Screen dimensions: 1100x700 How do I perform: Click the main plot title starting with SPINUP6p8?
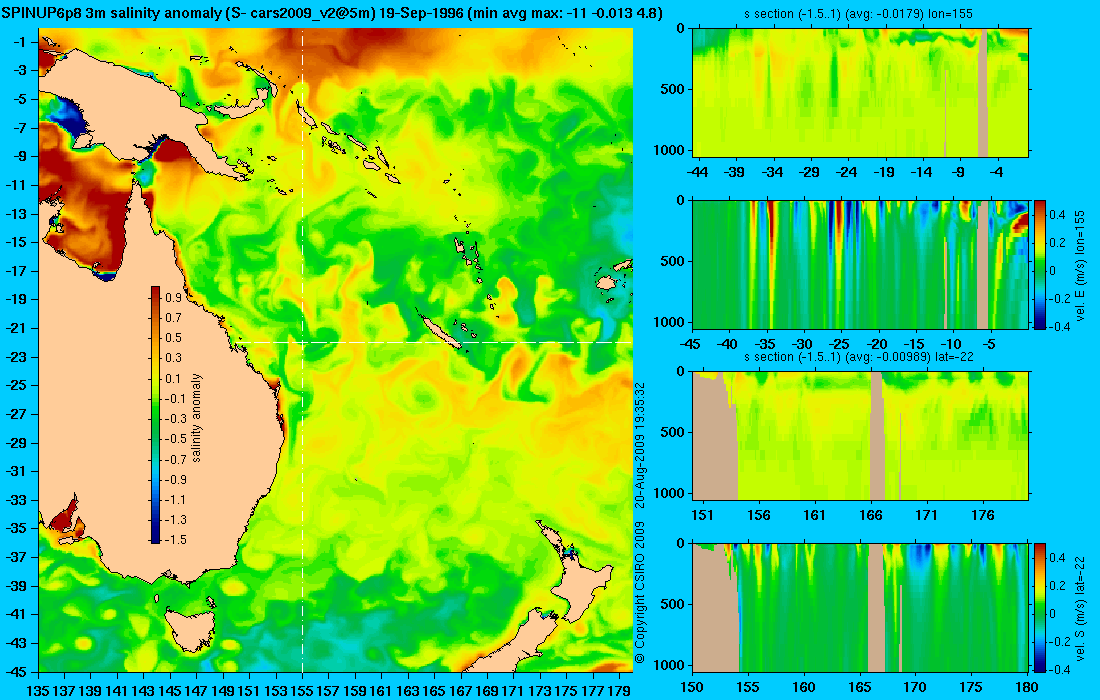pyautogui.click(x=332, y=13)
